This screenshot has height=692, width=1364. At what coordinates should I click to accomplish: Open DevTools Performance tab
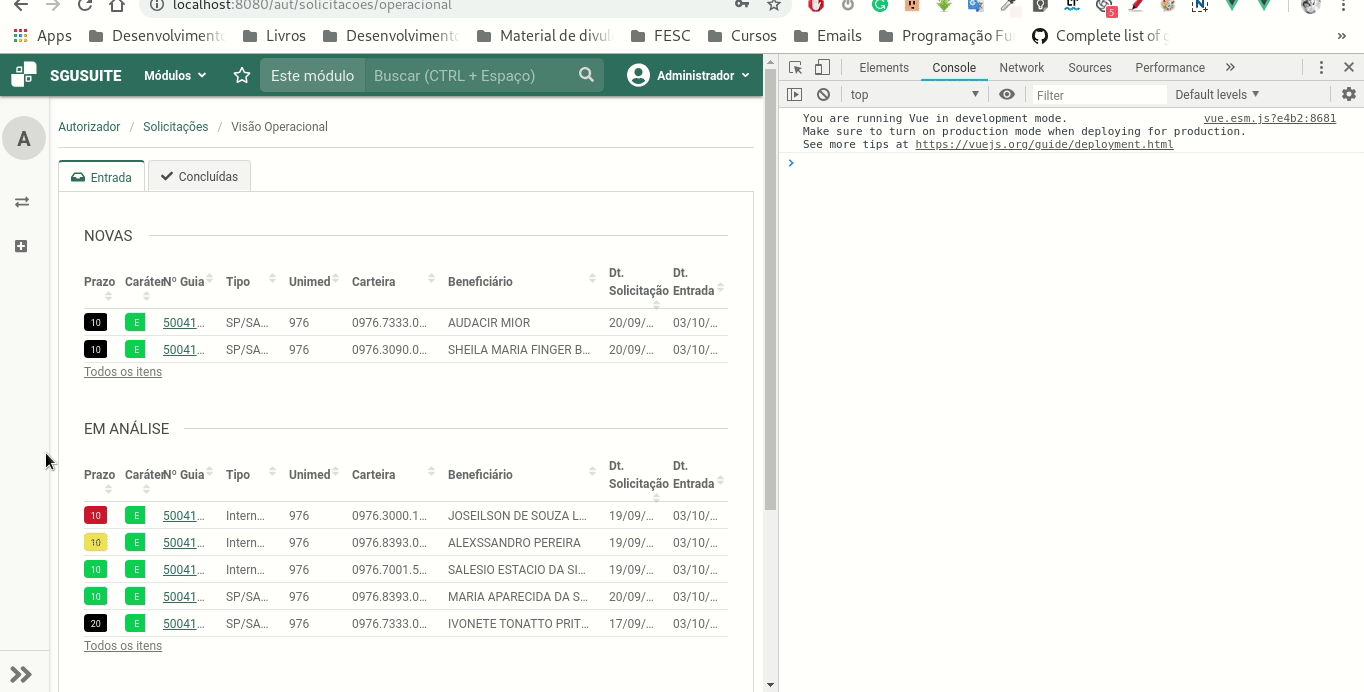[x=1170, y=68]
